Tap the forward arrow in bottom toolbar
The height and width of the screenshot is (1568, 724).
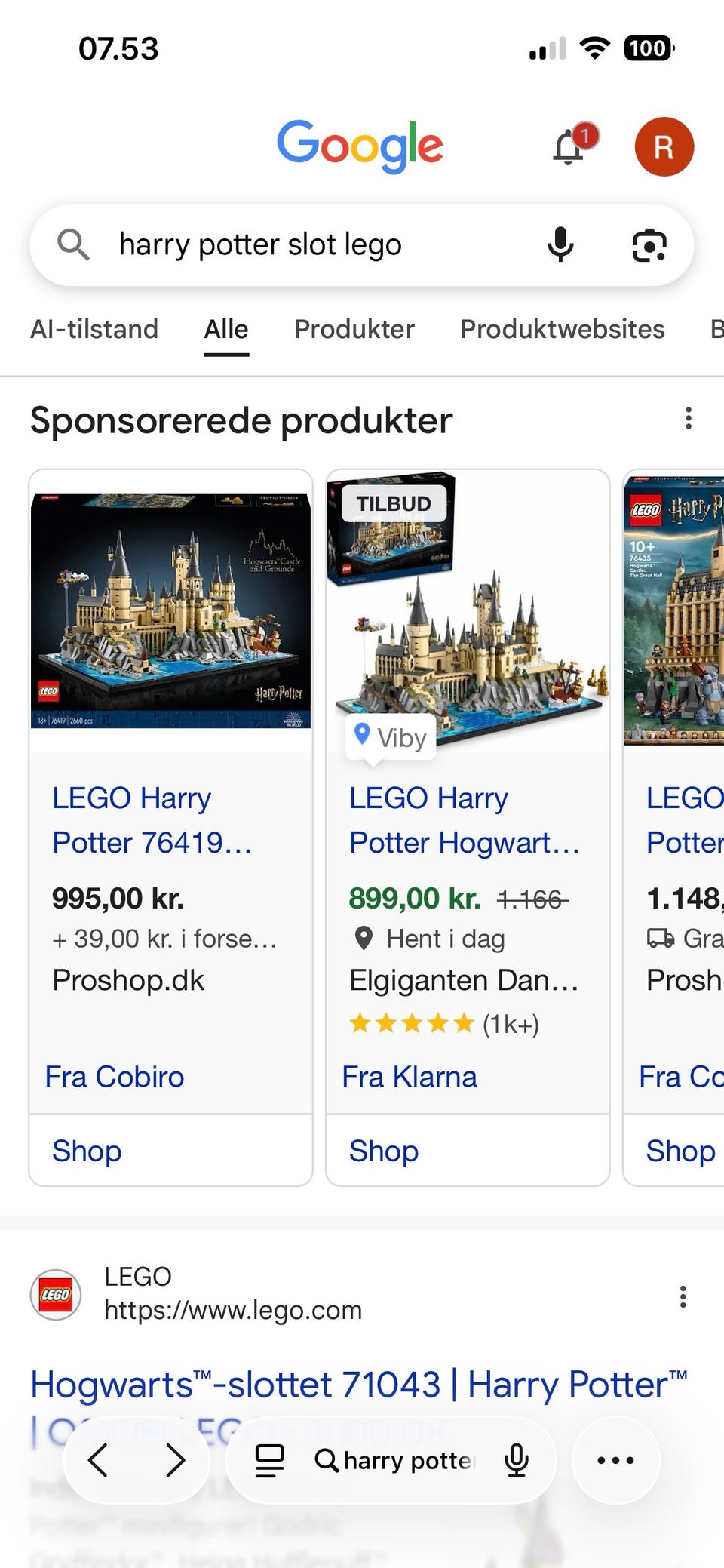pos(175,1460)
